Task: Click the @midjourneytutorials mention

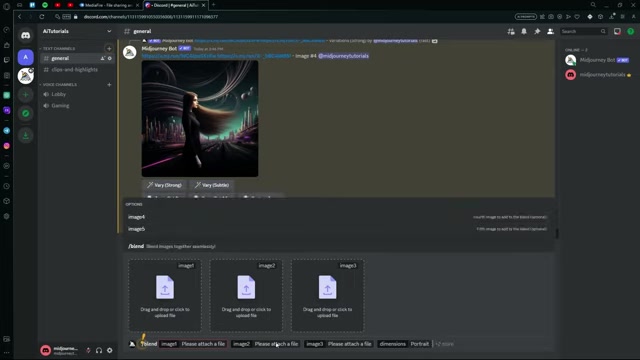Action: [x=343, y=56]
